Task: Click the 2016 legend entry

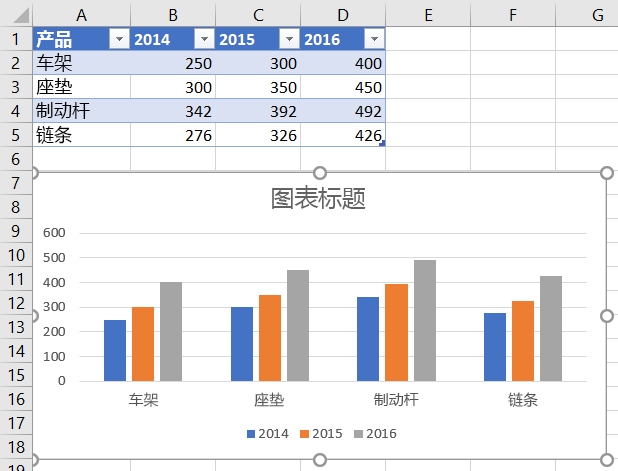Action: [375, 434]
